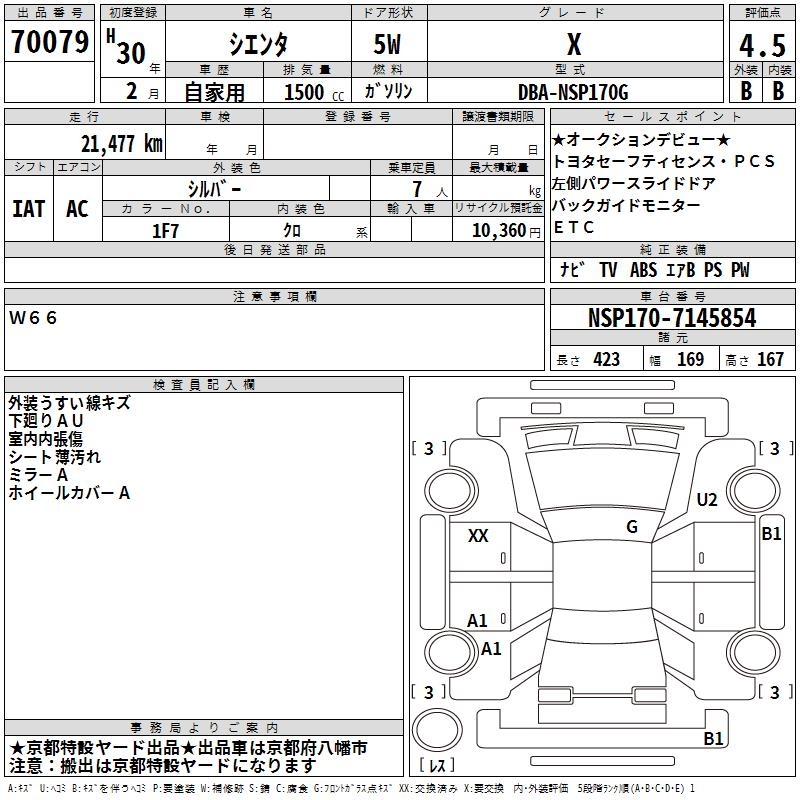Select the grade value X
The height and width of the screenshot is (800, 800).
pos(574,44)
